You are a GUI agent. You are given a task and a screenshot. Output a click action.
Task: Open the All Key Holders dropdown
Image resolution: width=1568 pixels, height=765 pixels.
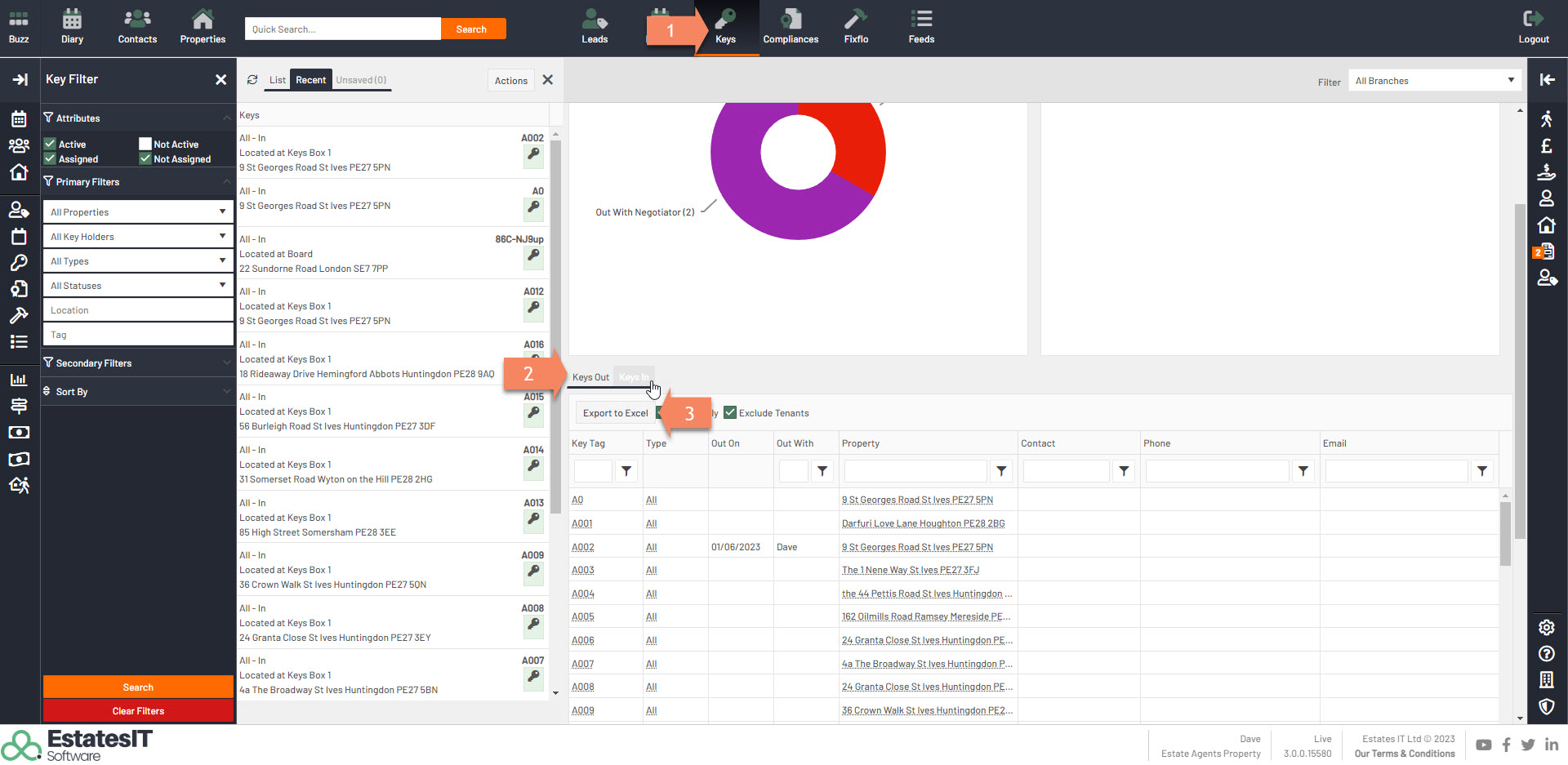pos(137,237)
